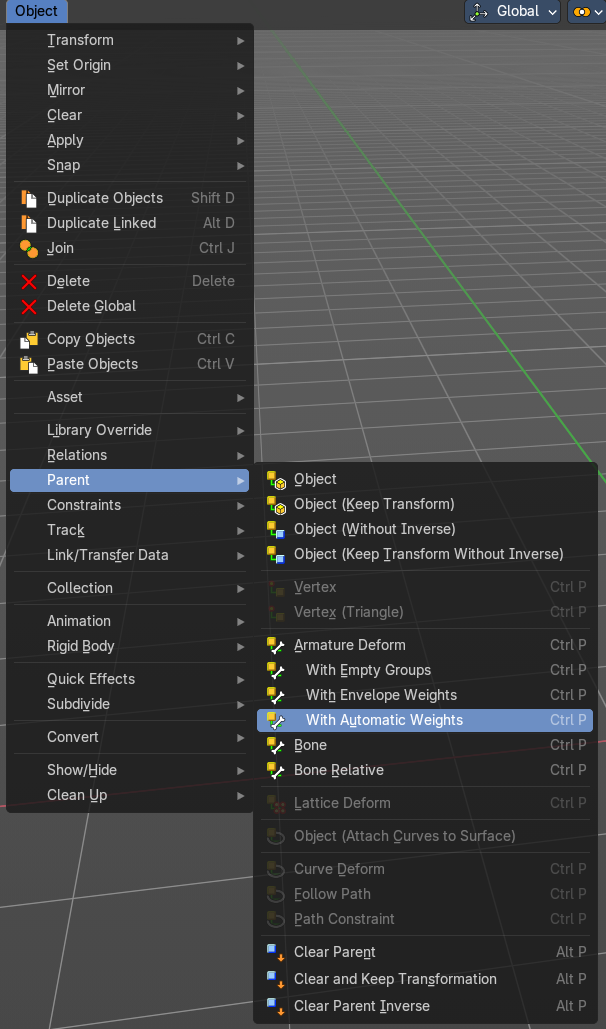Screen dimensions: 606x1029
Task: Click the Paste Objects clipboard icon
Action: [x=28, y=364]
